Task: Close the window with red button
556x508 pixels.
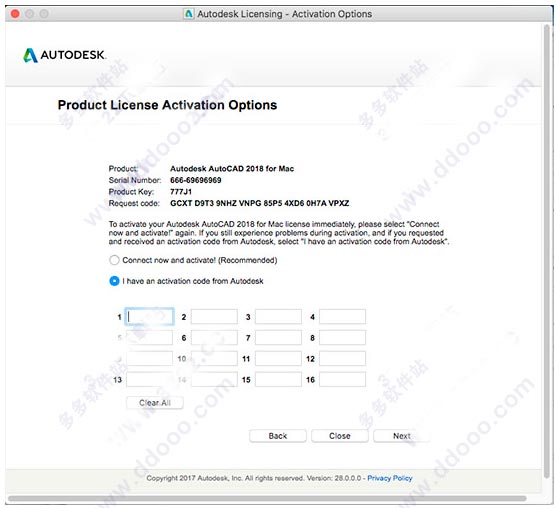Action: point(15,14)
